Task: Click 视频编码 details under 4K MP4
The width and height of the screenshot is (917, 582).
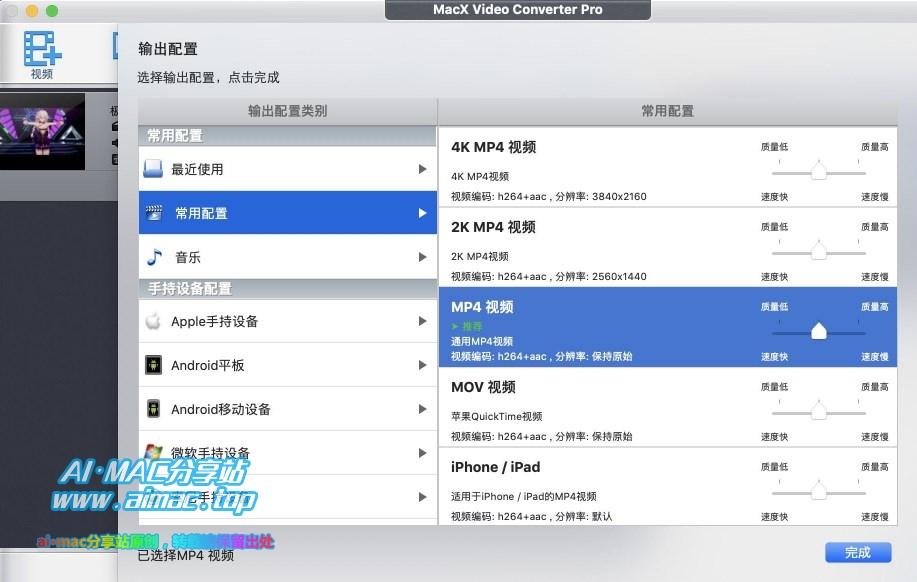Action: 549,197
